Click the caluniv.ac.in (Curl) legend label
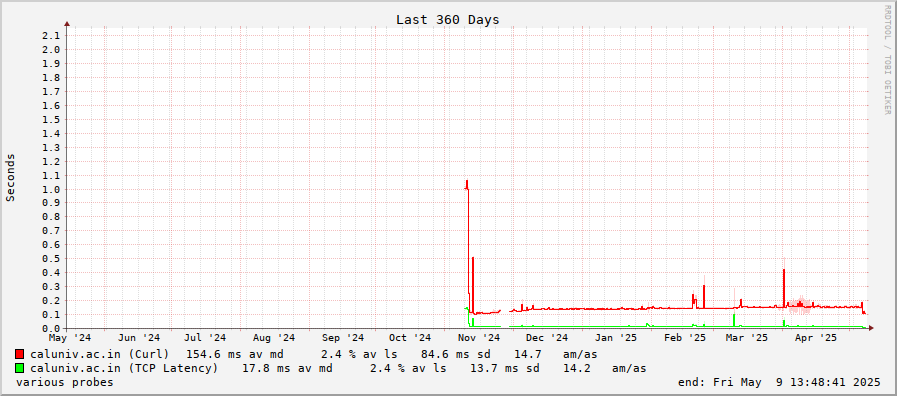The height and width of the screenshot is (396, 897). [x=100, y=354]
